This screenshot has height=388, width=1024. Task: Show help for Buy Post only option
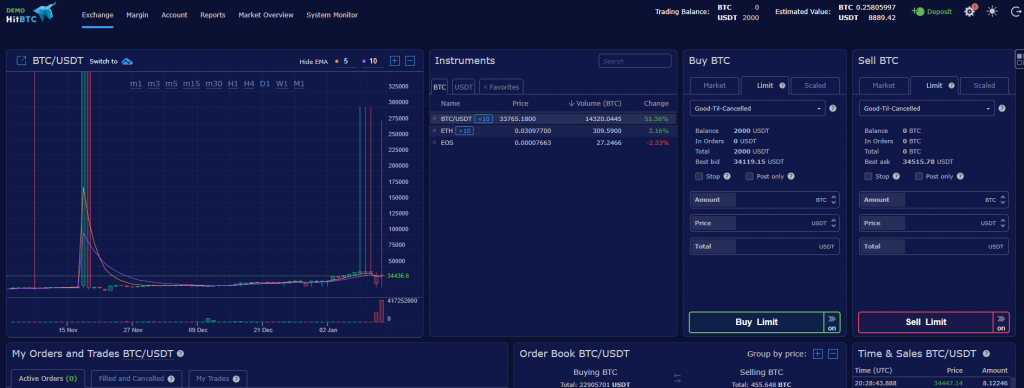[x=791, y=176]
